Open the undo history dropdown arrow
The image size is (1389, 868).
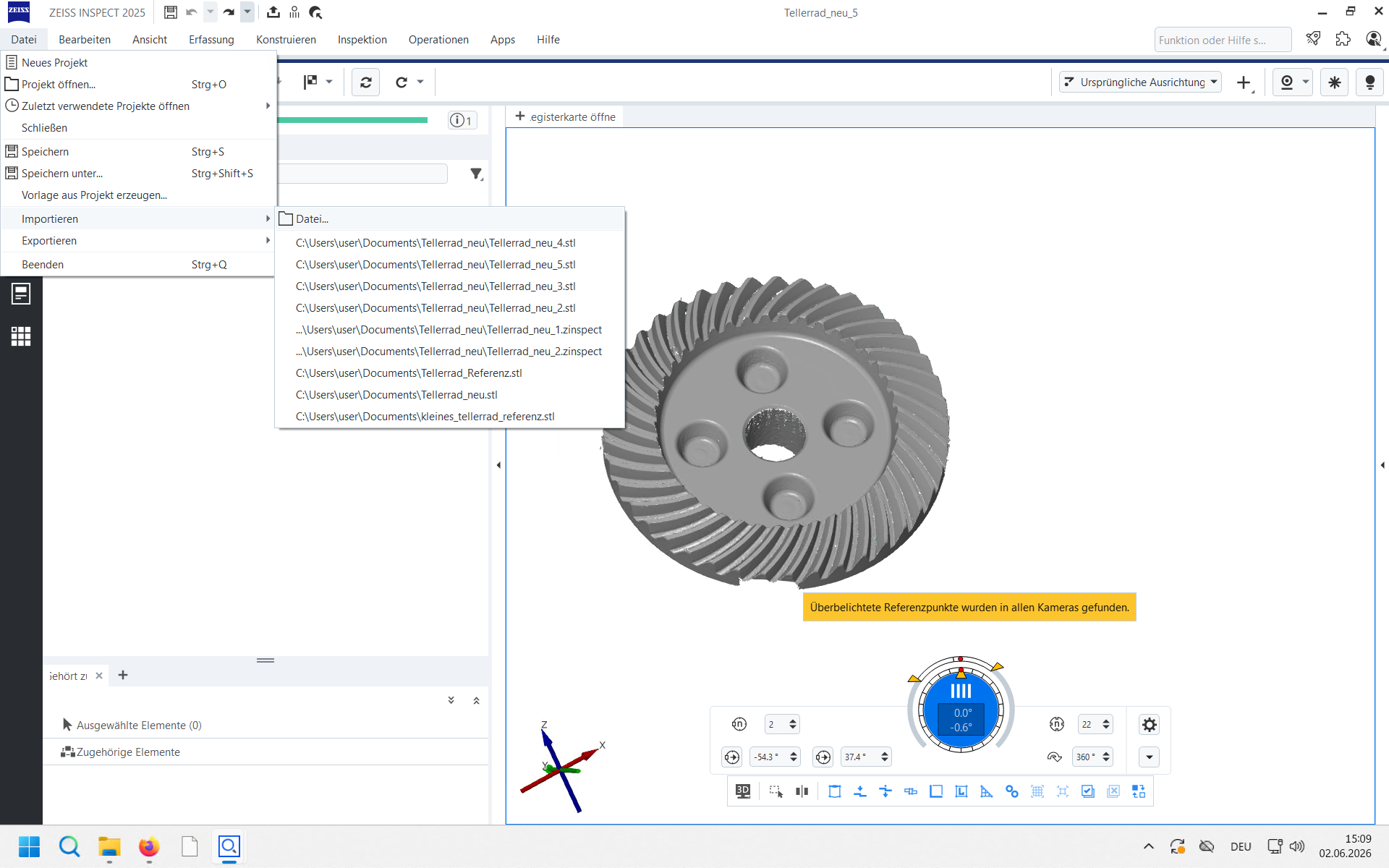pyautogui.click(x=211, y=12)
